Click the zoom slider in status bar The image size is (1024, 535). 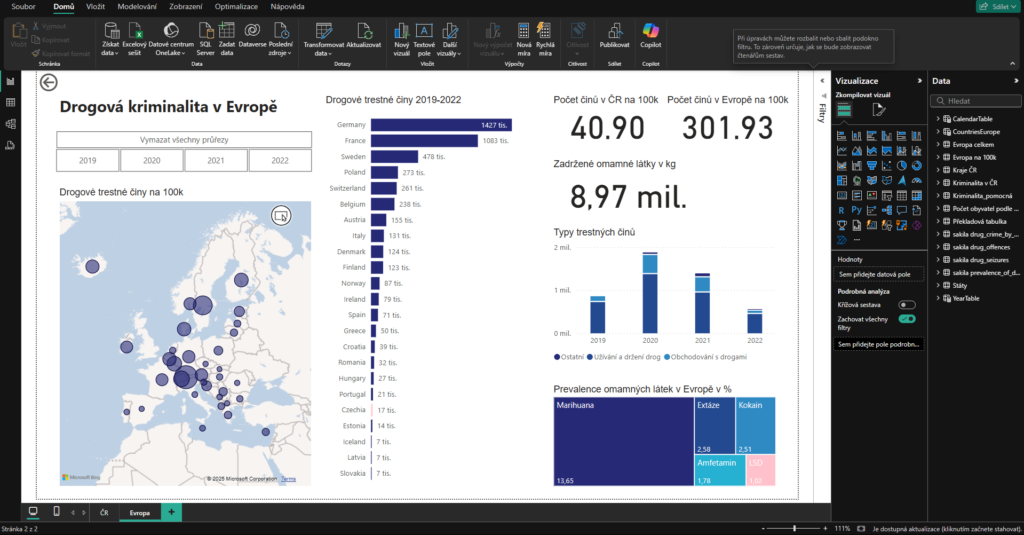pyautogui.click(x=795, y=527)
